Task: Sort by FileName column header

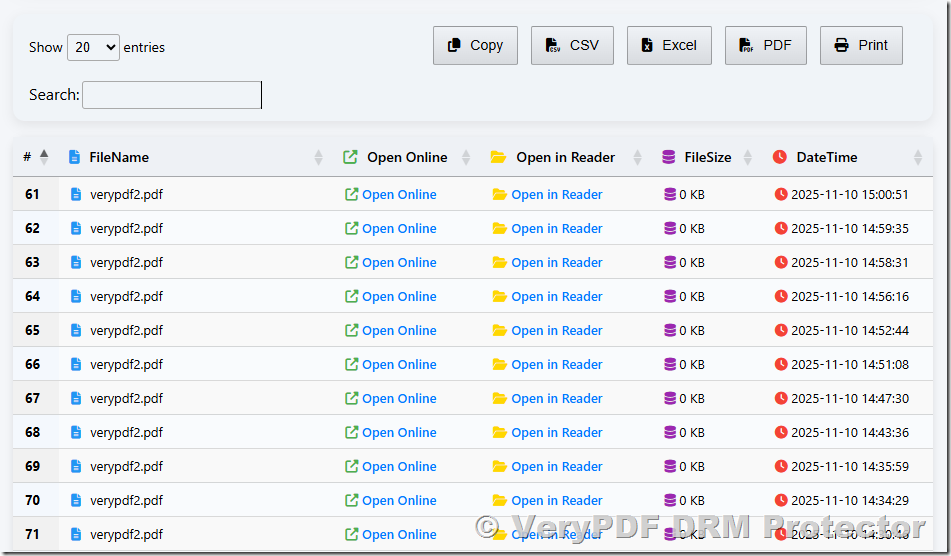Action: coord(195,157)
